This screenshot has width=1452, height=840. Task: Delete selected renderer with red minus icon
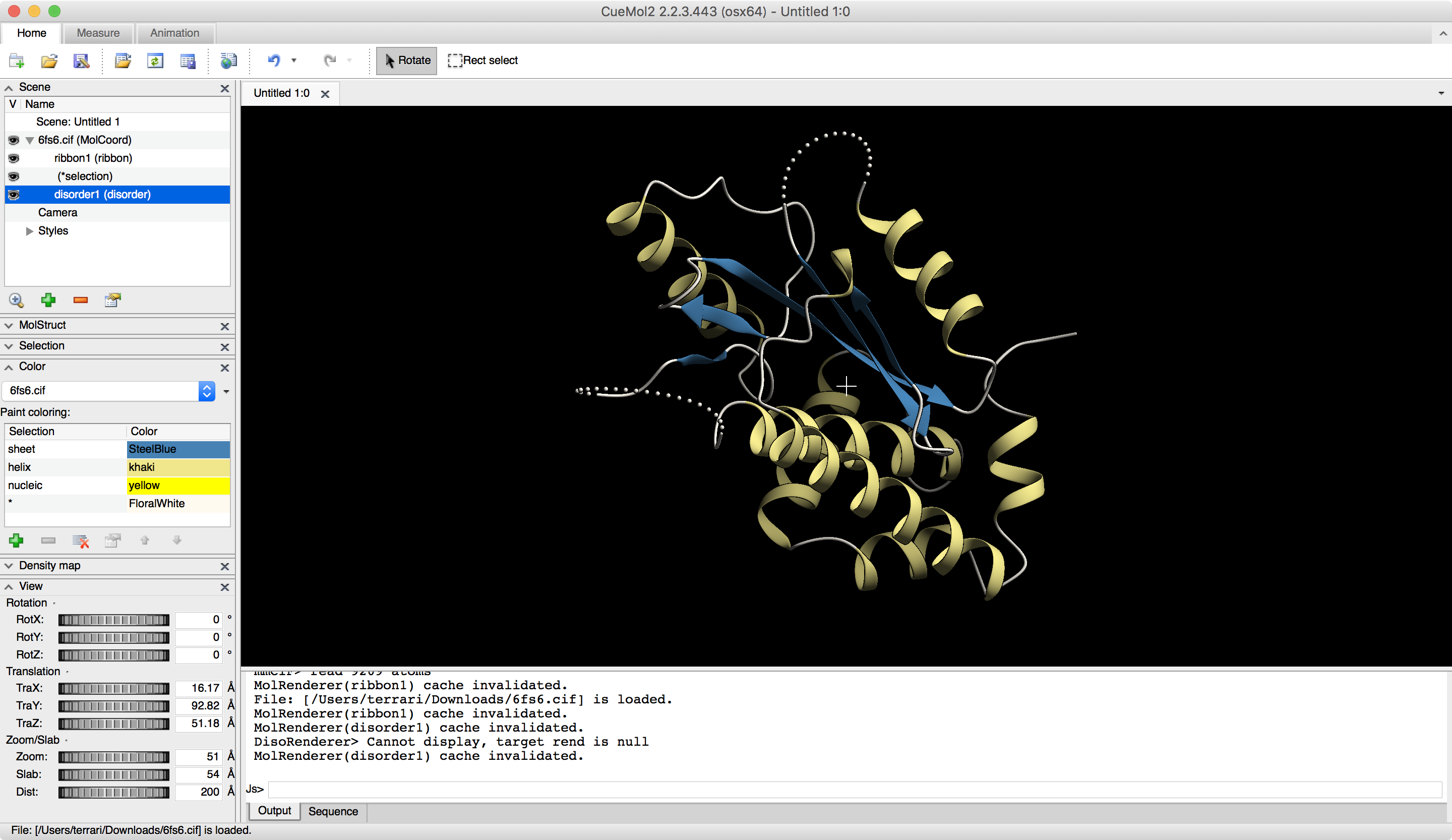tap(80, 300)
